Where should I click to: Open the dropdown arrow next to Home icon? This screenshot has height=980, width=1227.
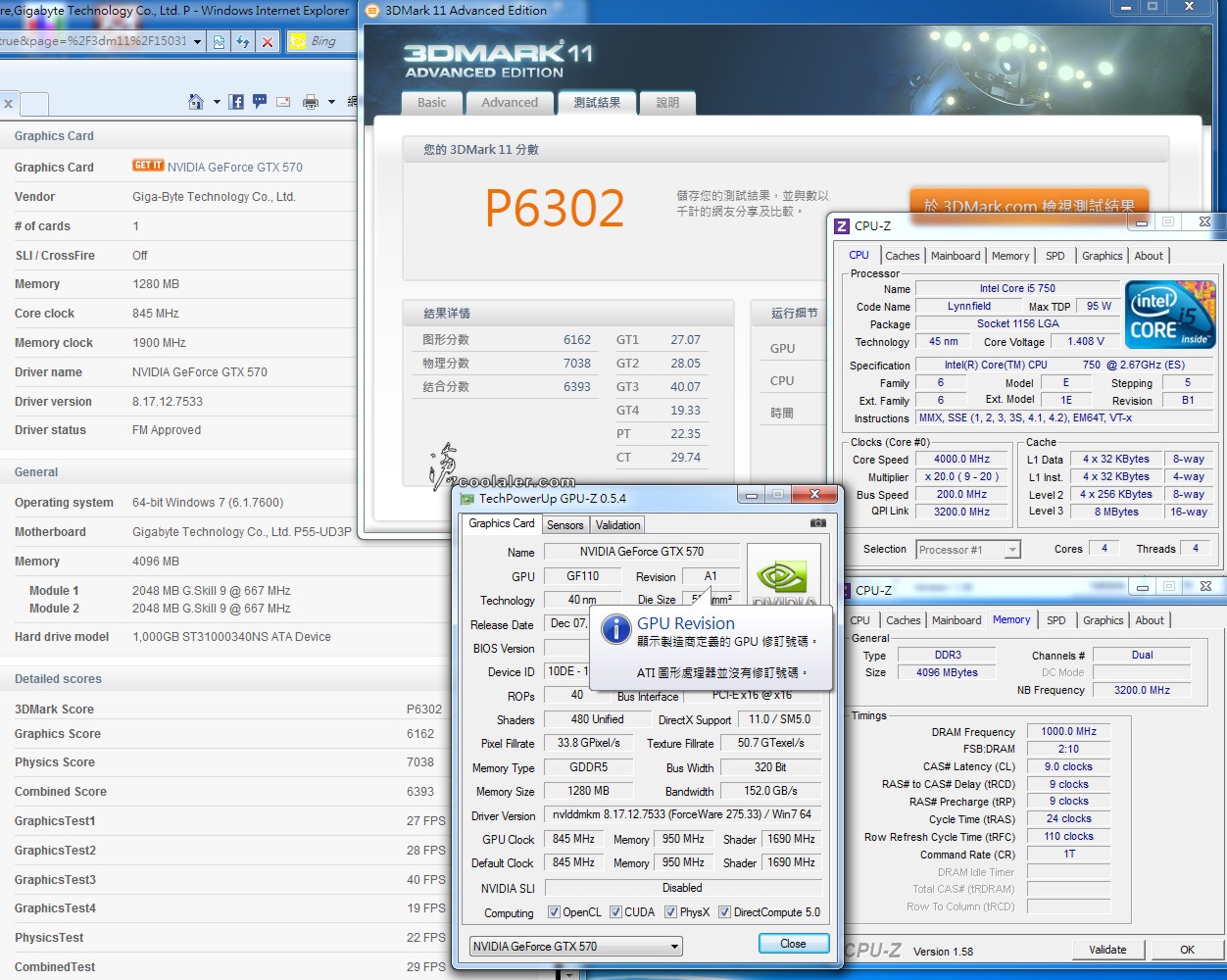(216, 102)
